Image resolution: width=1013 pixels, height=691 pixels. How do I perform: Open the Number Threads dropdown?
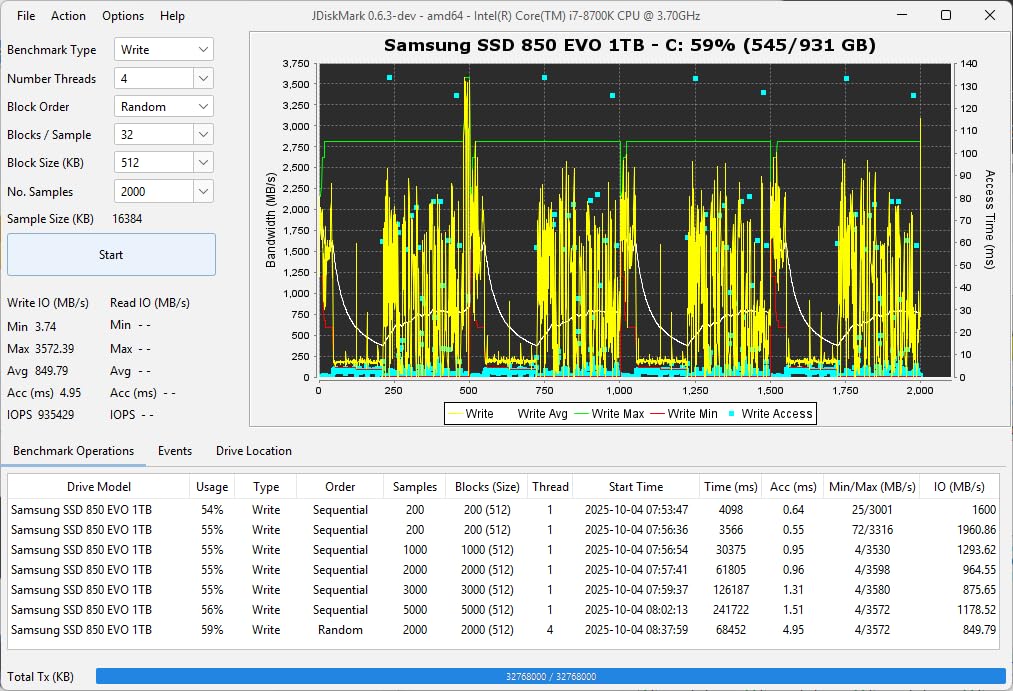coord(163,77)
